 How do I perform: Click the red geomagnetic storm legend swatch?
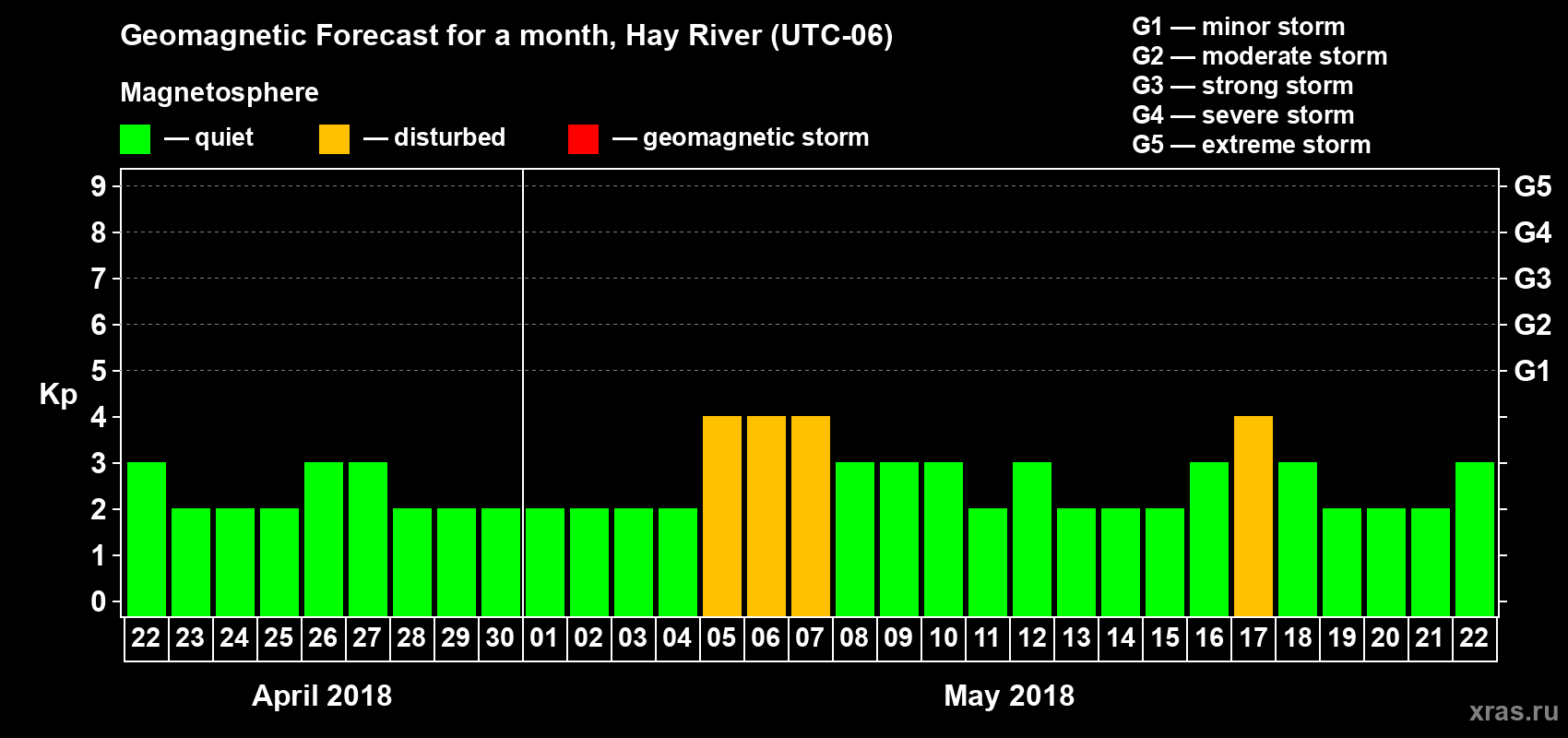tap(583, 139)
